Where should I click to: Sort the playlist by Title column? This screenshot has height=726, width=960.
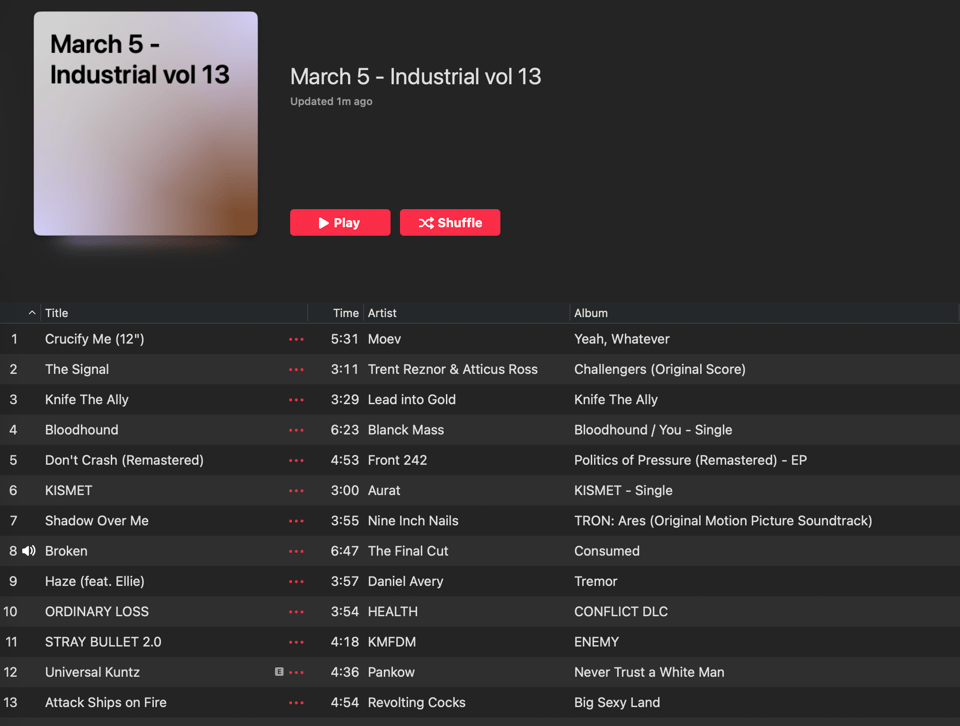click(x=57, y=313)
